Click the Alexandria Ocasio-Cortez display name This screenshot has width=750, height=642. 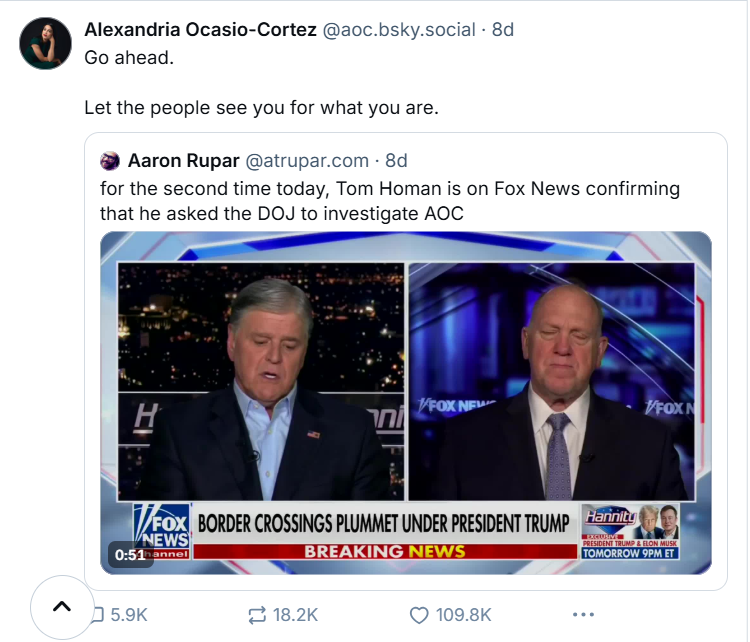[x=200, y=30]
